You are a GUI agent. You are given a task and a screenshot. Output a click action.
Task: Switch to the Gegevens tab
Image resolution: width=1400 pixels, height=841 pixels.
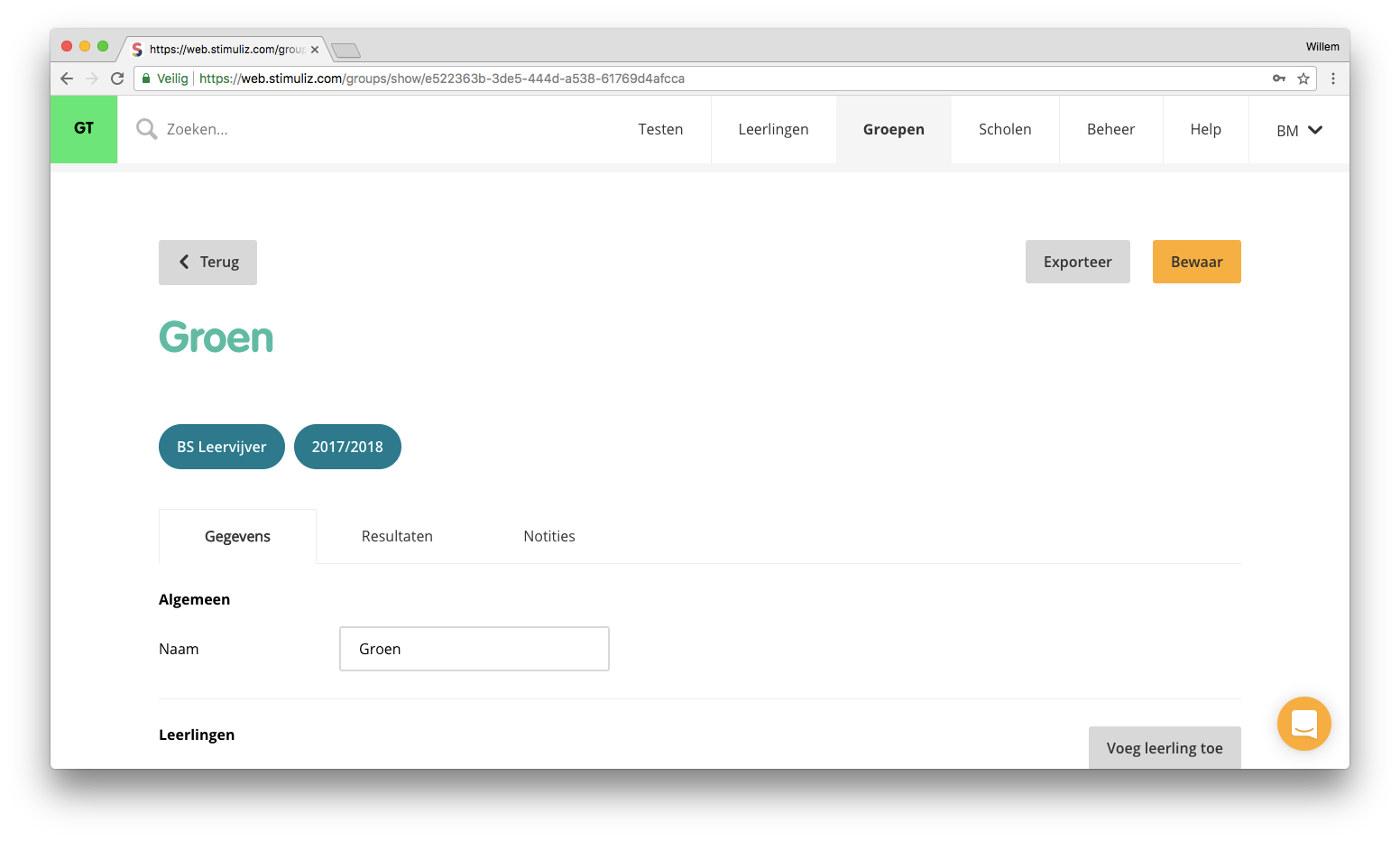237,536
